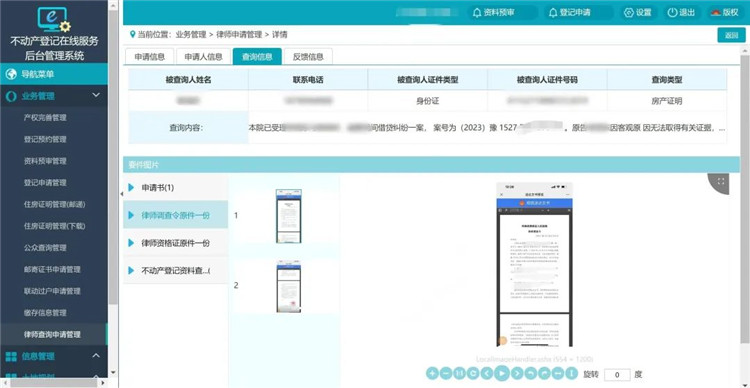The width and height of the screenshot is (750, 388).
Task: Open 住房证明管理(邮递) in sidebar
Action: 55,204
